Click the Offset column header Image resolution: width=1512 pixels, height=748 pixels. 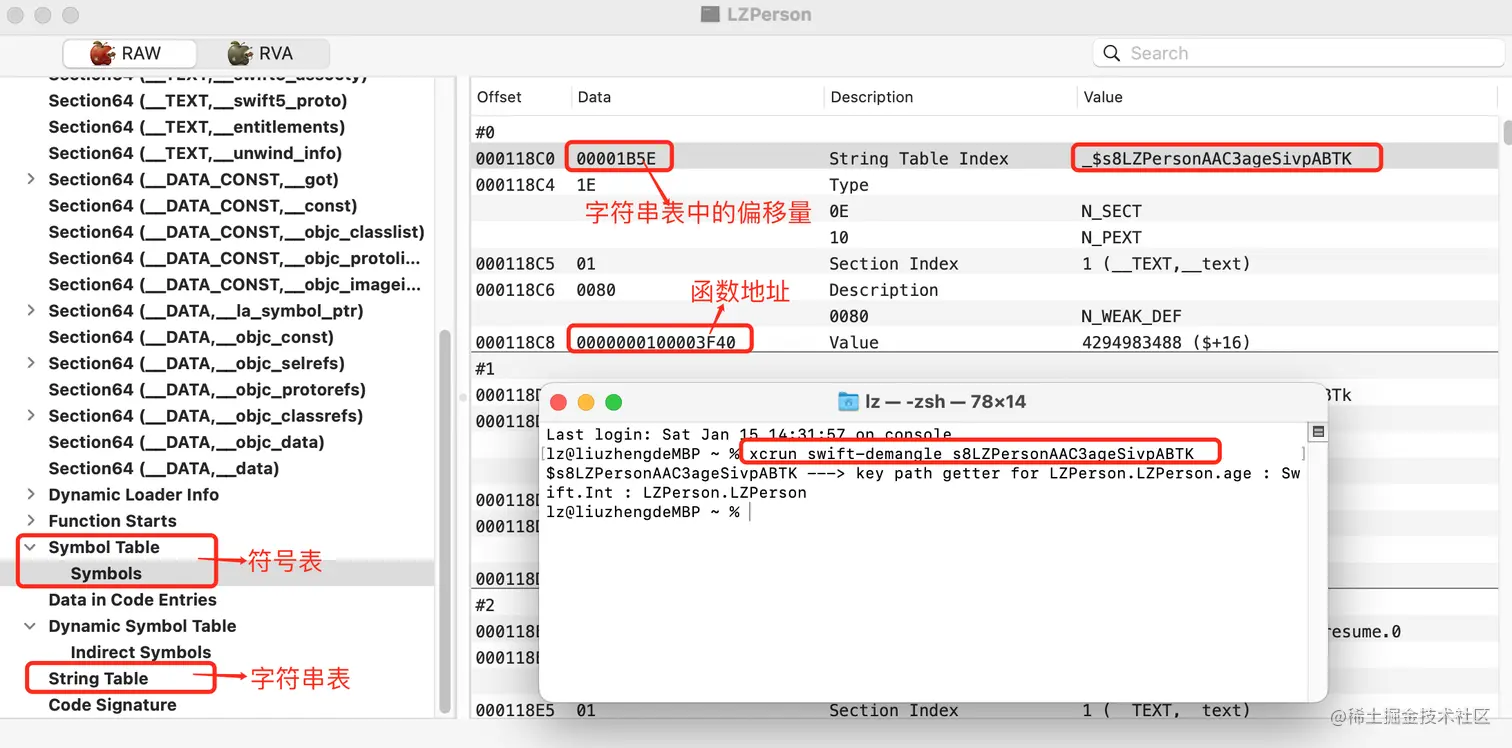(499, 97)
